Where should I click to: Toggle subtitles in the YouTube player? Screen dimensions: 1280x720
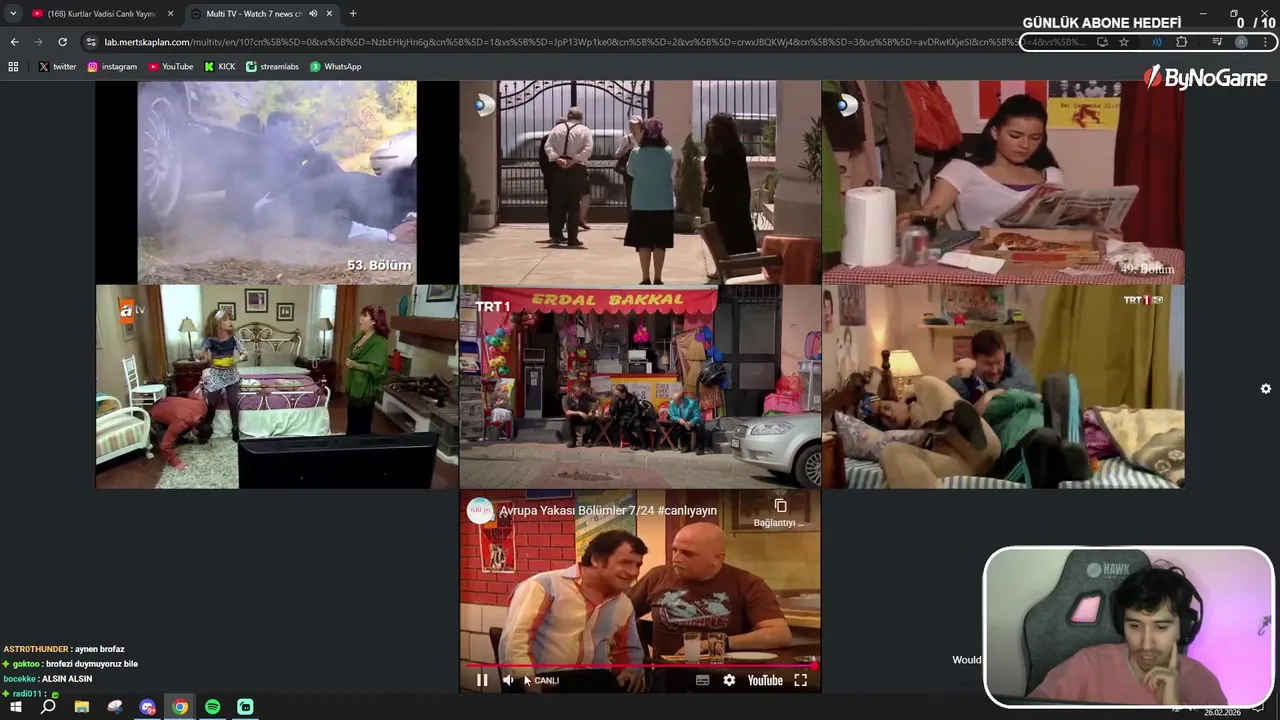pos(702,680)
